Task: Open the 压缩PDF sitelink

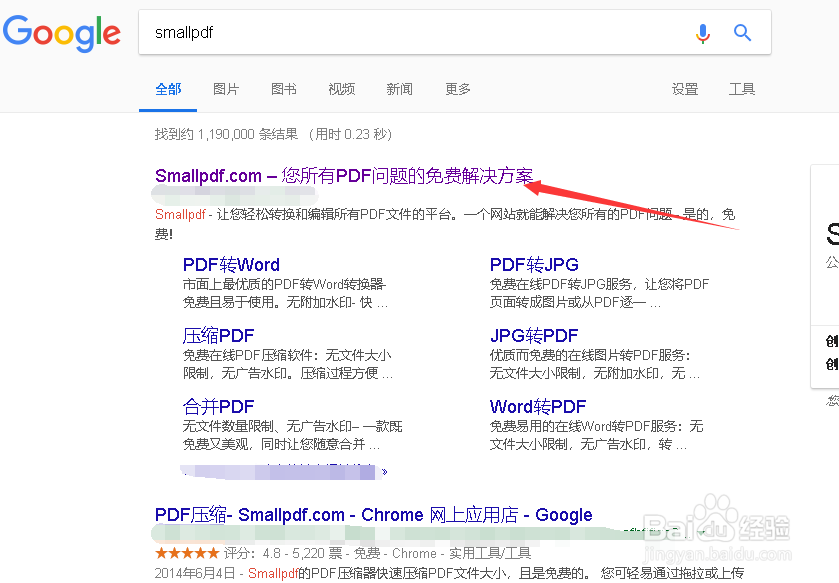Action: 218,335
